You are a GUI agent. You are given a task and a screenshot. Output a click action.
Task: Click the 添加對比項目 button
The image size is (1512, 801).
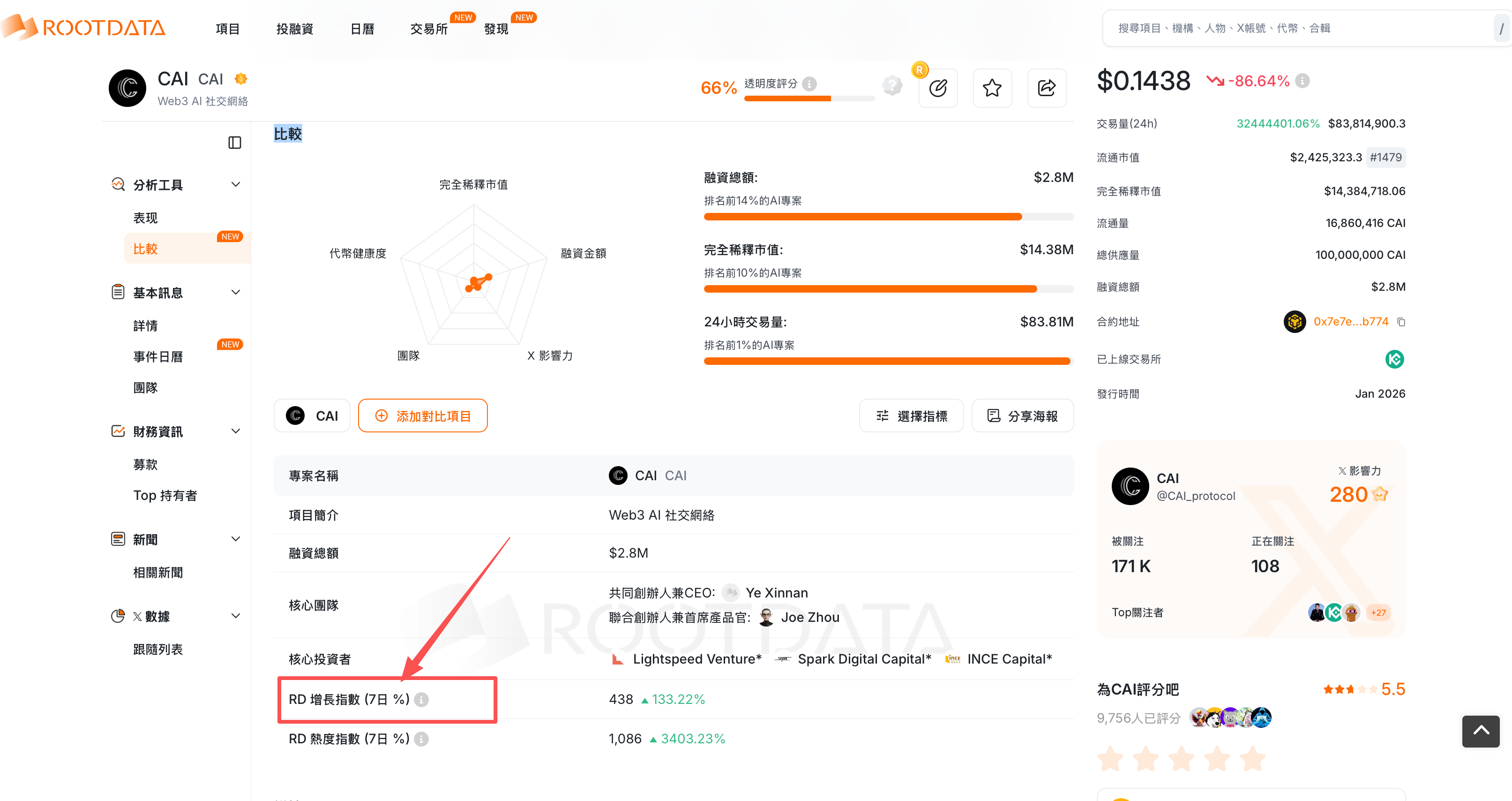423,416
